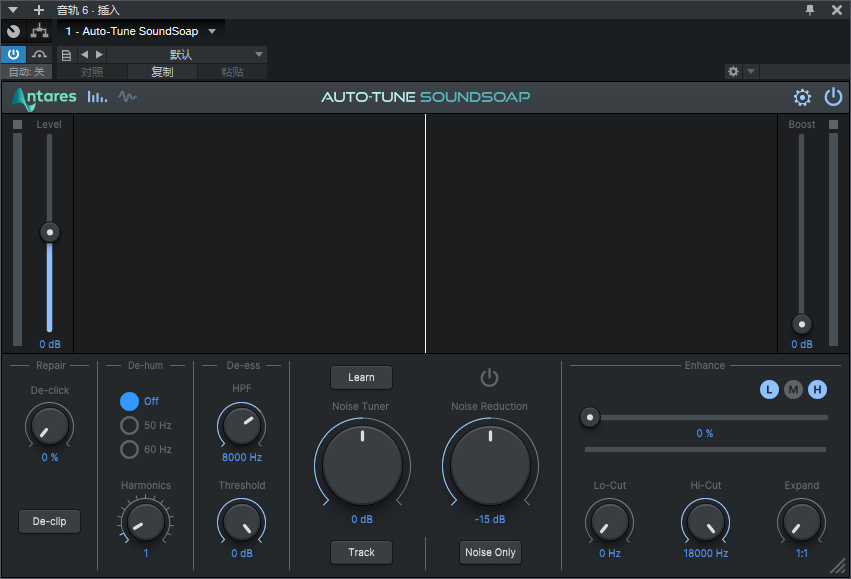Open the Auto-Tune SoundSoap insert dropdown
Screen dimensions: 851x579
click(x=141, y=31)
